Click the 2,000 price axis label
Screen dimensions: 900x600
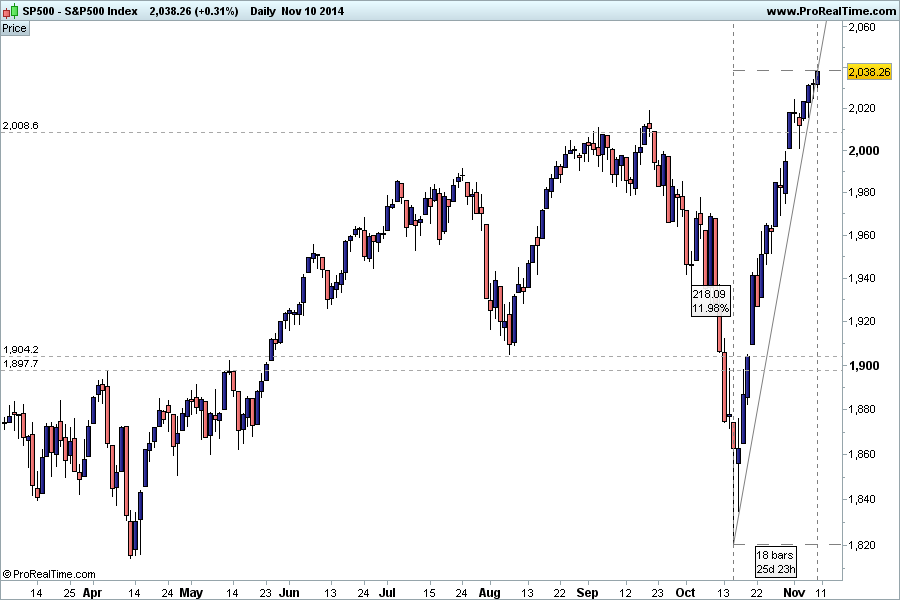pyautogui.click(x=864, y=150)
